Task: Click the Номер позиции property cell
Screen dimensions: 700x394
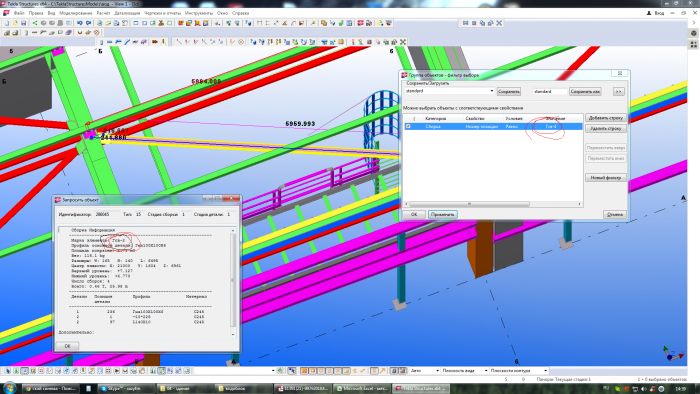Action: 482,127
